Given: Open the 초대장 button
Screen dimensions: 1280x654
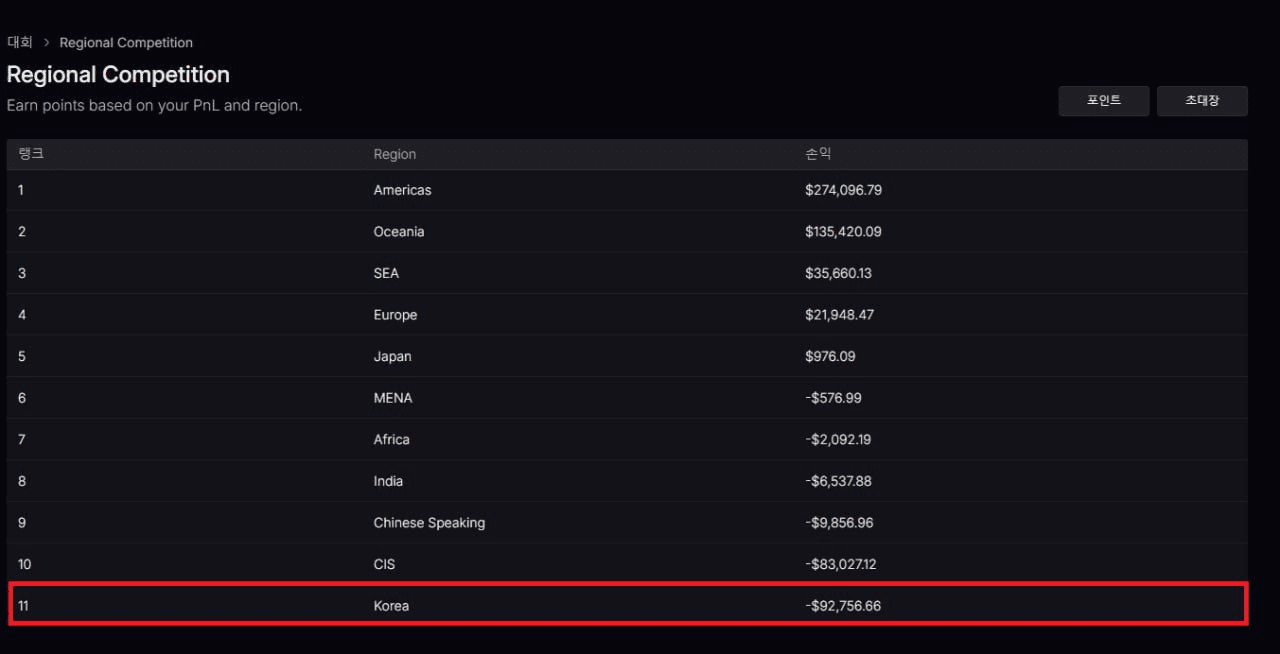Looking at the screenshot, I should click(1201, 101).
